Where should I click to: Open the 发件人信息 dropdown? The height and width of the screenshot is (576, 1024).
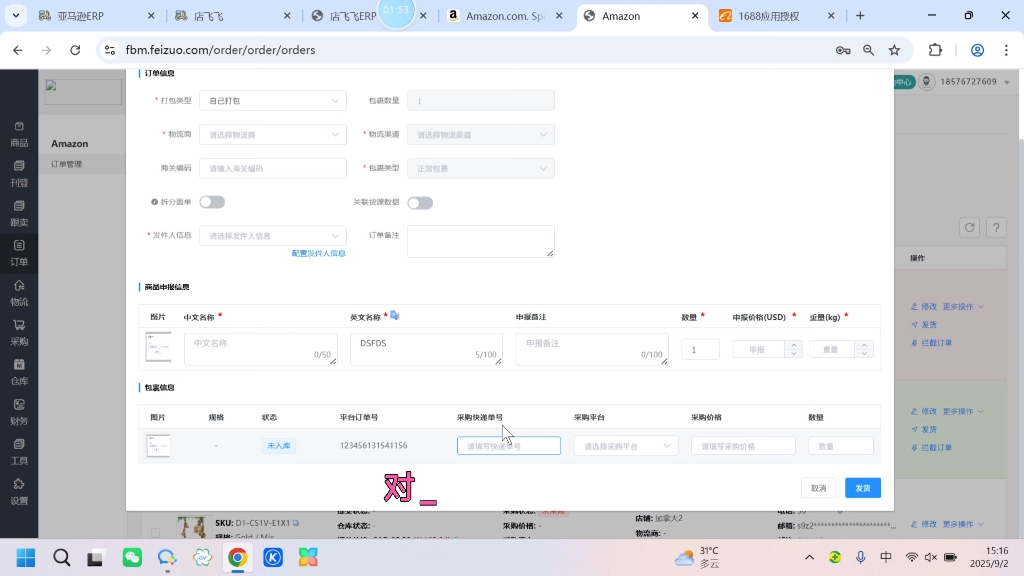273,236
